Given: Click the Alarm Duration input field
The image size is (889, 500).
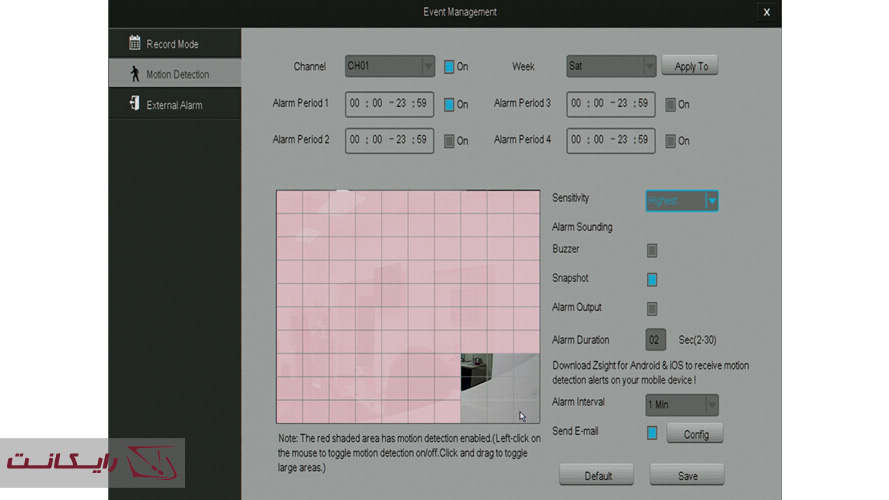Looking at the screenshot, I should pos(656,340).
